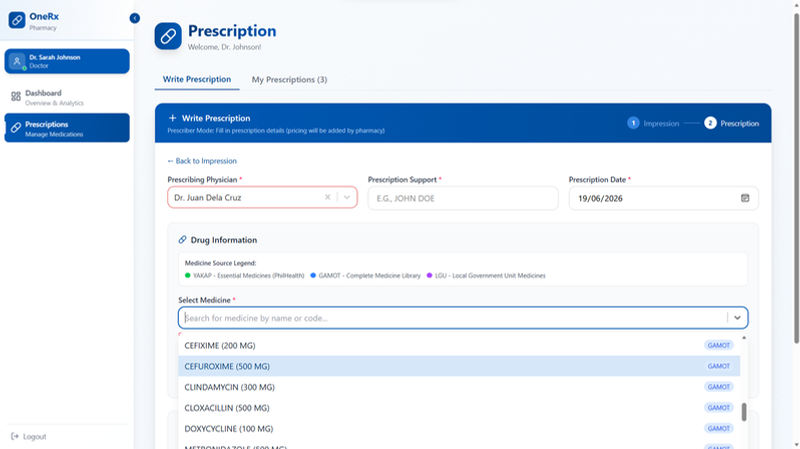Viewport: 800px width, 449px height.
Task: Click the blue GAMOT legend dot
Action: [x=313, y=276]
